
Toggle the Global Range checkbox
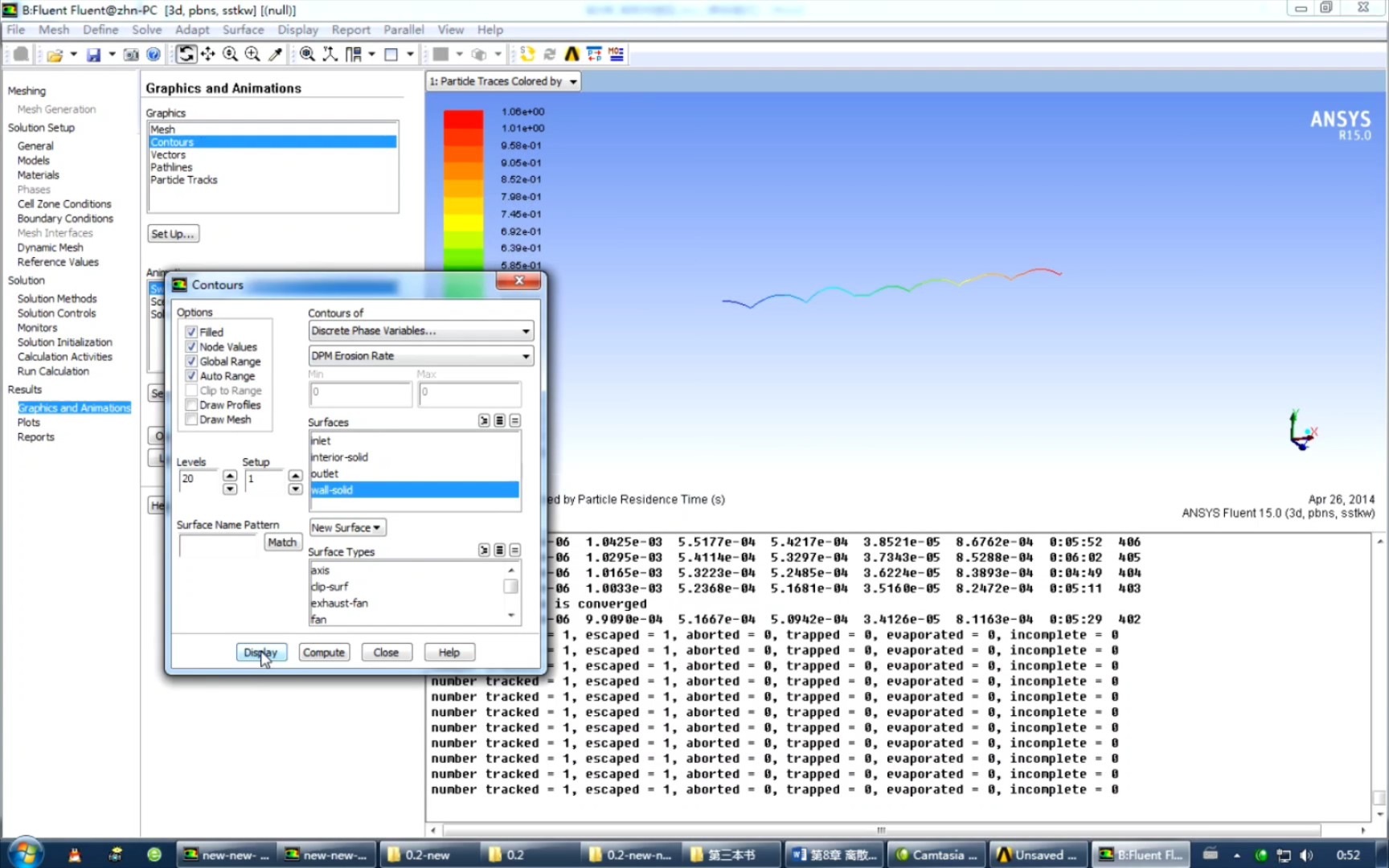(191, 361)
